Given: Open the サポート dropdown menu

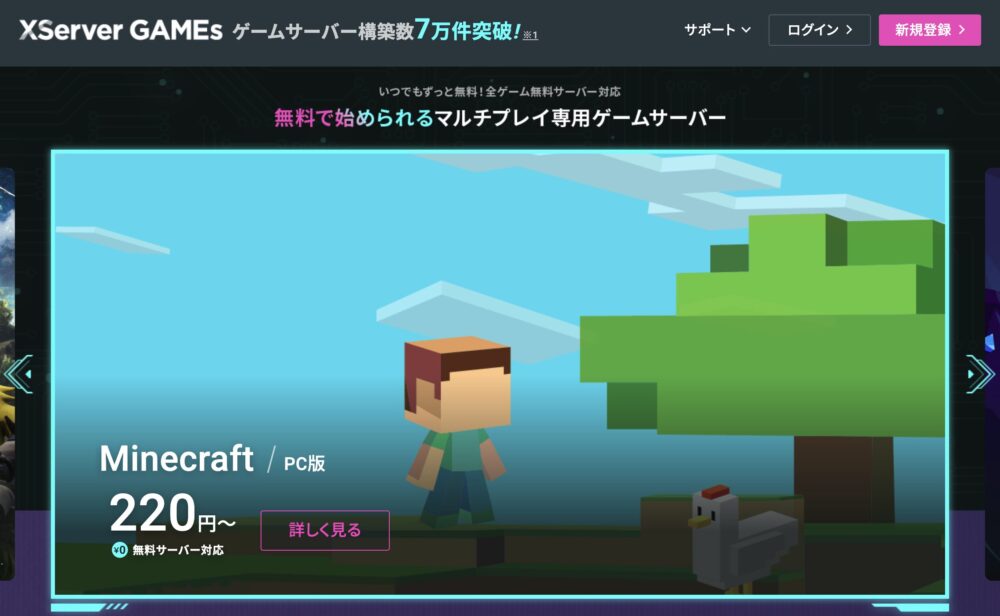Looking at the screenshot, I should tap(712, 30).
